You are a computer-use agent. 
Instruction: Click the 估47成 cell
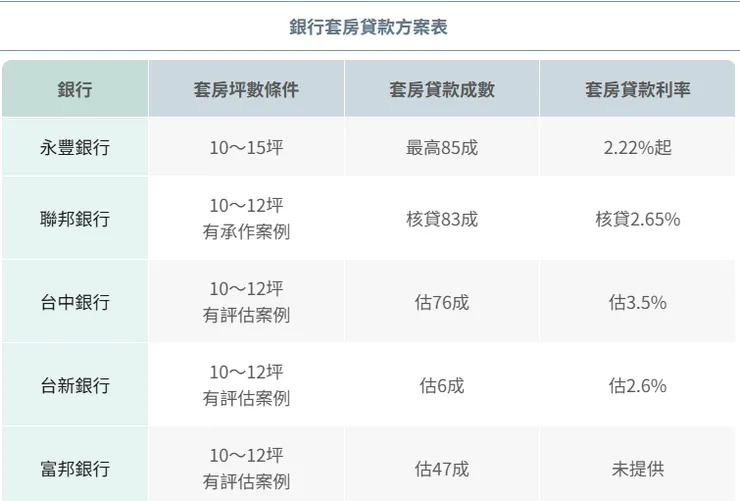click(x=442, y=464)
